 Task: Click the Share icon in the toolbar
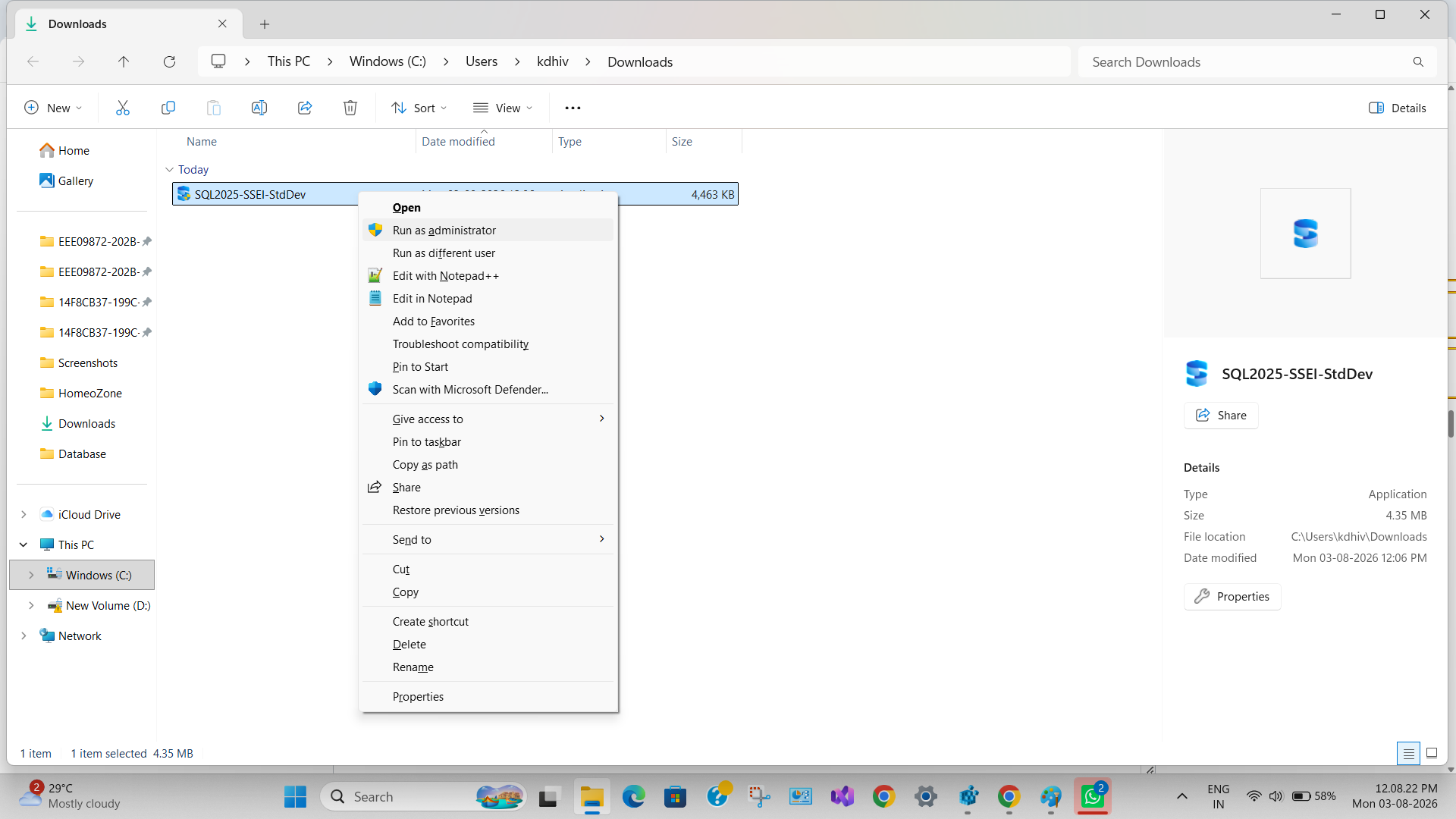pyautogui.click(x=305, y=108)
